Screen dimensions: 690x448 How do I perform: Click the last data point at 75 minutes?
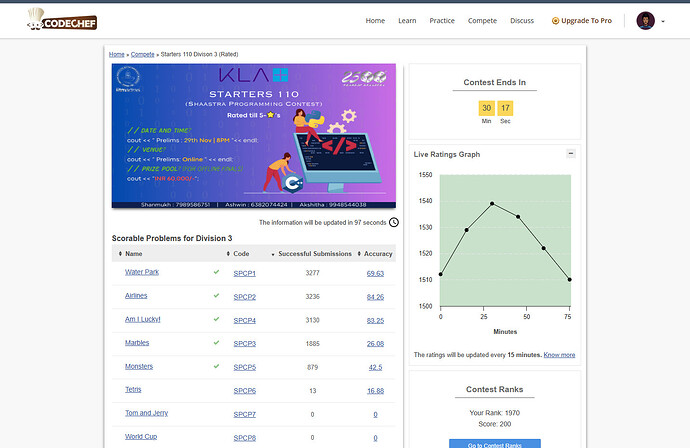569,279
